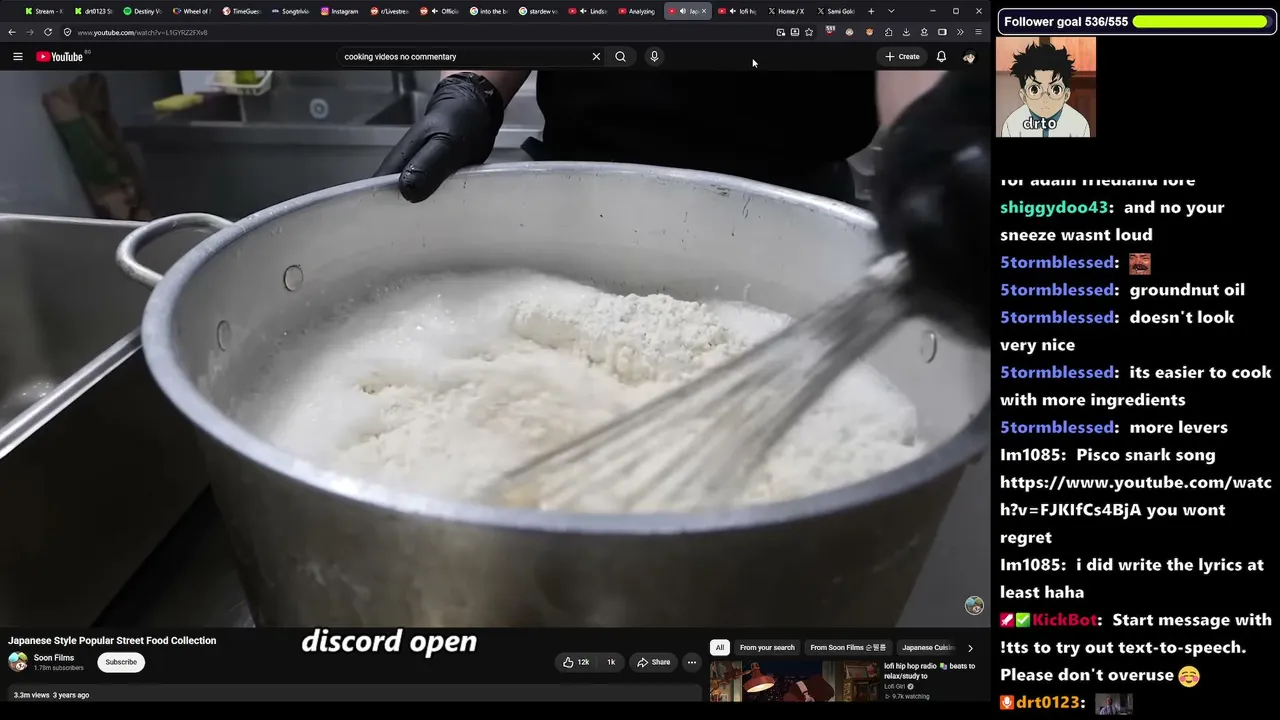Screen dimensions: 1280x720
Task: Click the Soon Films channel avatar
Action: pos(18,662)
